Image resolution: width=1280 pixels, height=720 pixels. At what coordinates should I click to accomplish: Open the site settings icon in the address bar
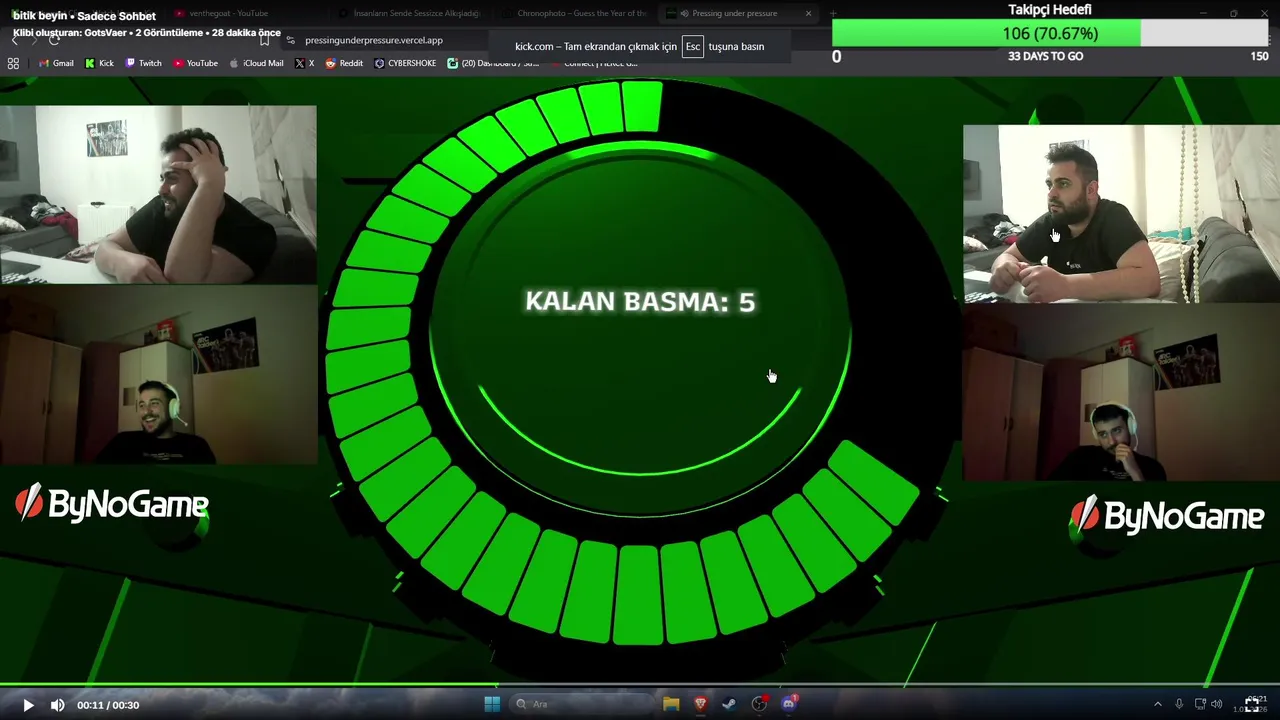pyautogui.click(x=290, y=40)
